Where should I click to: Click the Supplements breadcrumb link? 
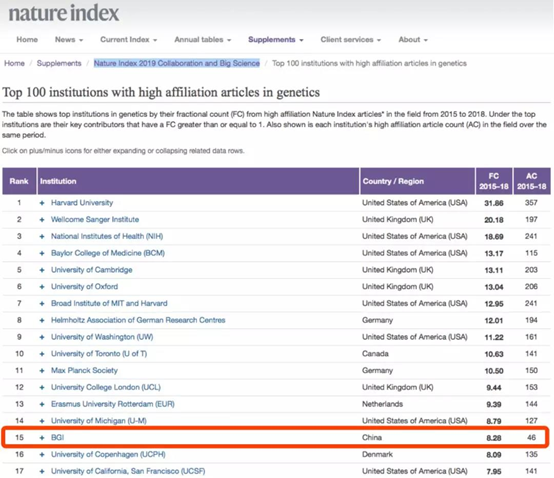coord(59,63)
